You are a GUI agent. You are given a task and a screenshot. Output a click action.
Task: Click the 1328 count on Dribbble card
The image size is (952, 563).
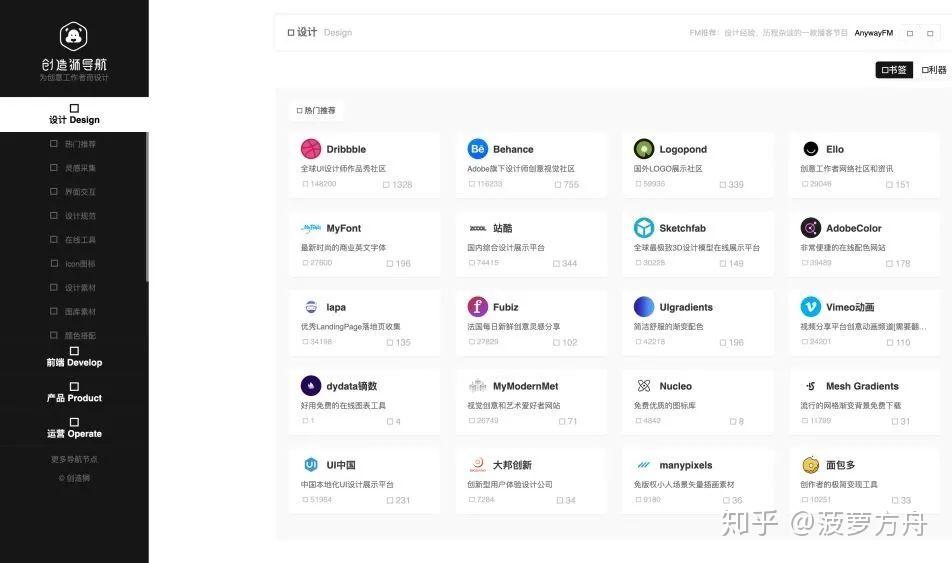pos(398,185)
